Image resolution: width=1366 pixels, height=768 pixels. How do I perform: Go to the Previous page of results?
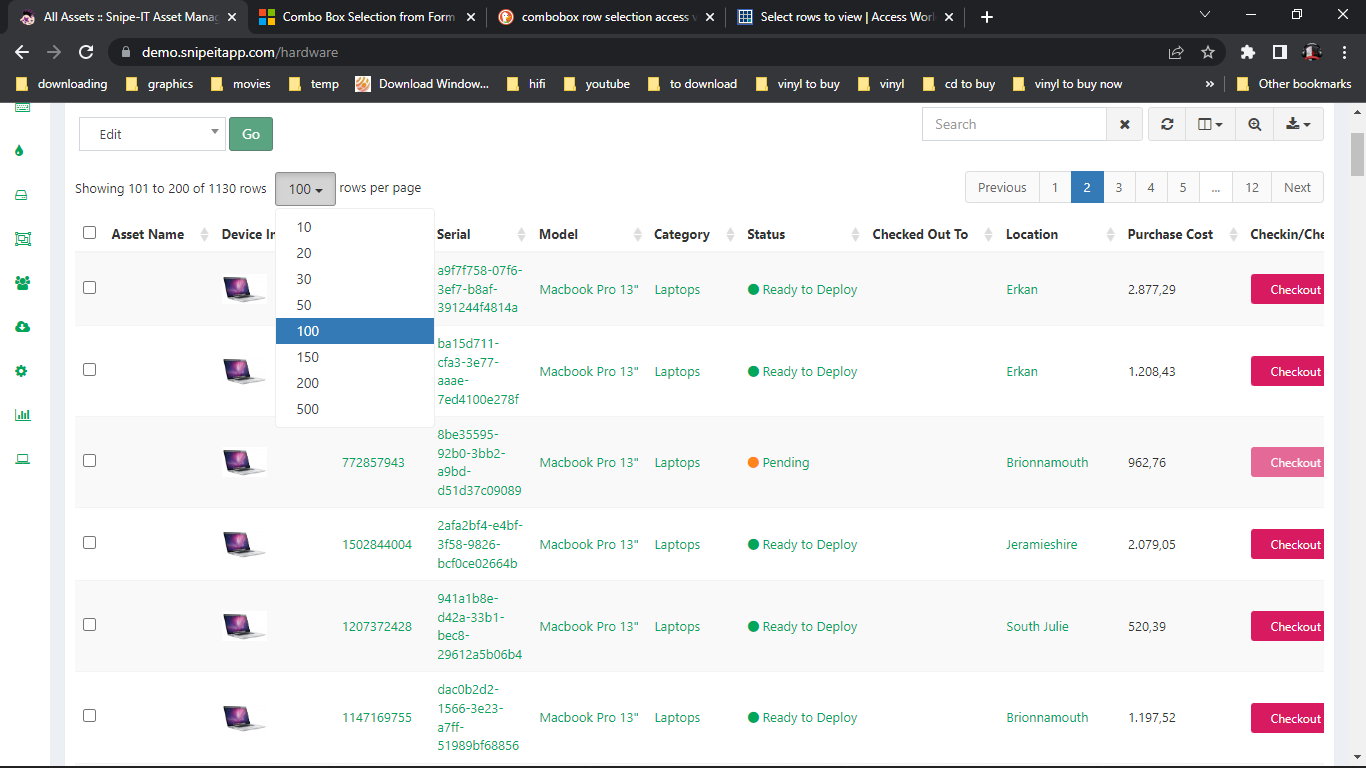coord(1002,187)
